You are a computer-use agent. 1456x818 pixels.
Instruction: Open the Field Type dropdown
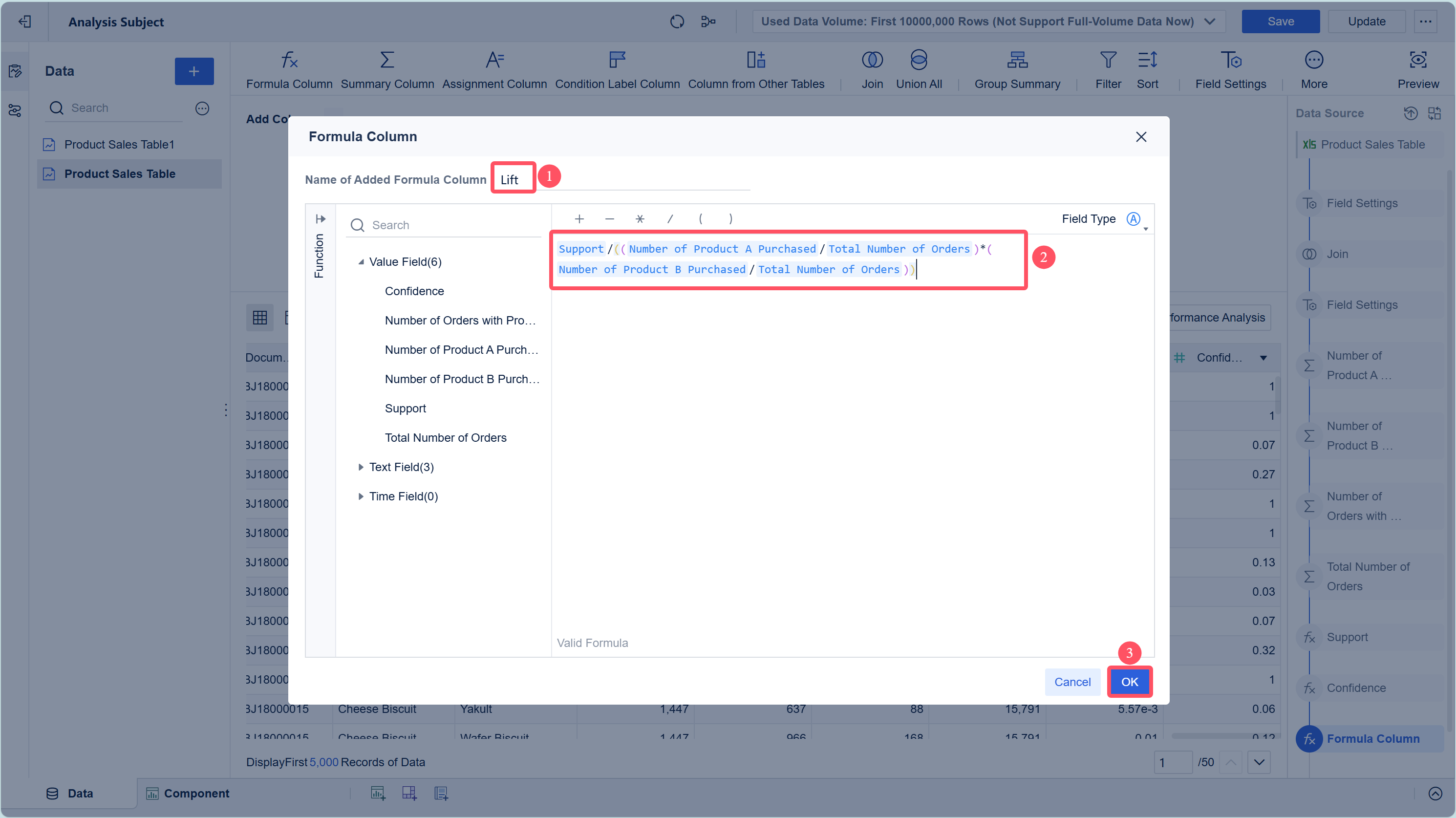point(1135,219)
